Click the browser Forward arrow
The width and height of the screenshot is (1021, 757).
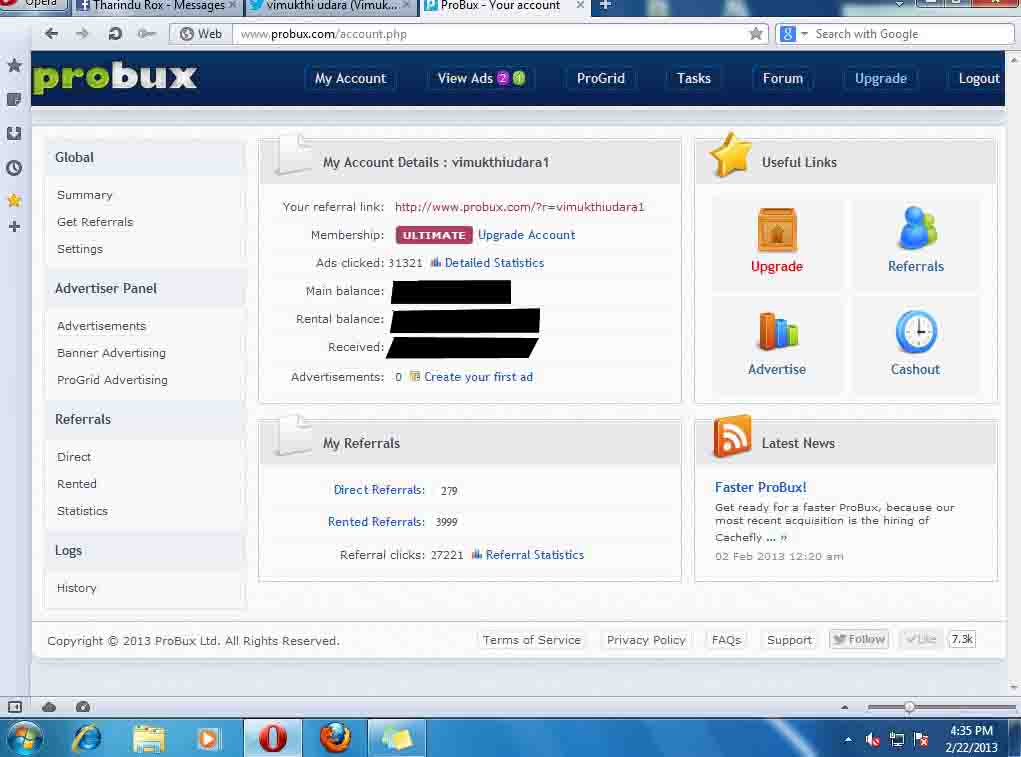click(82, 34)
